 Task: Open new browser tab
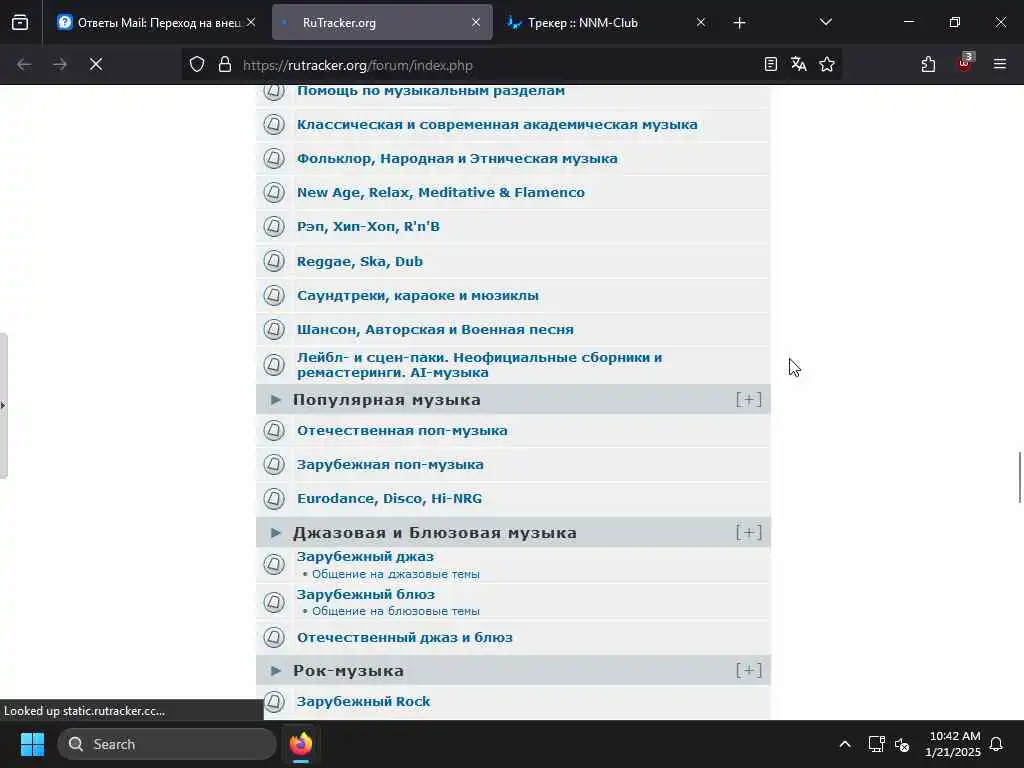pos(739,23)
